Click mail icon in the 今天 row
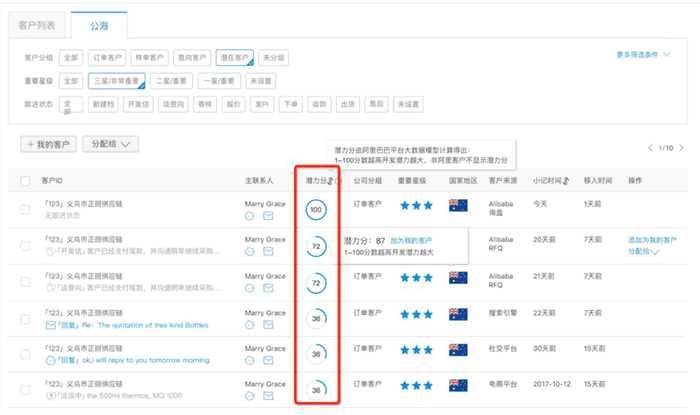 [x=268, y=216]
